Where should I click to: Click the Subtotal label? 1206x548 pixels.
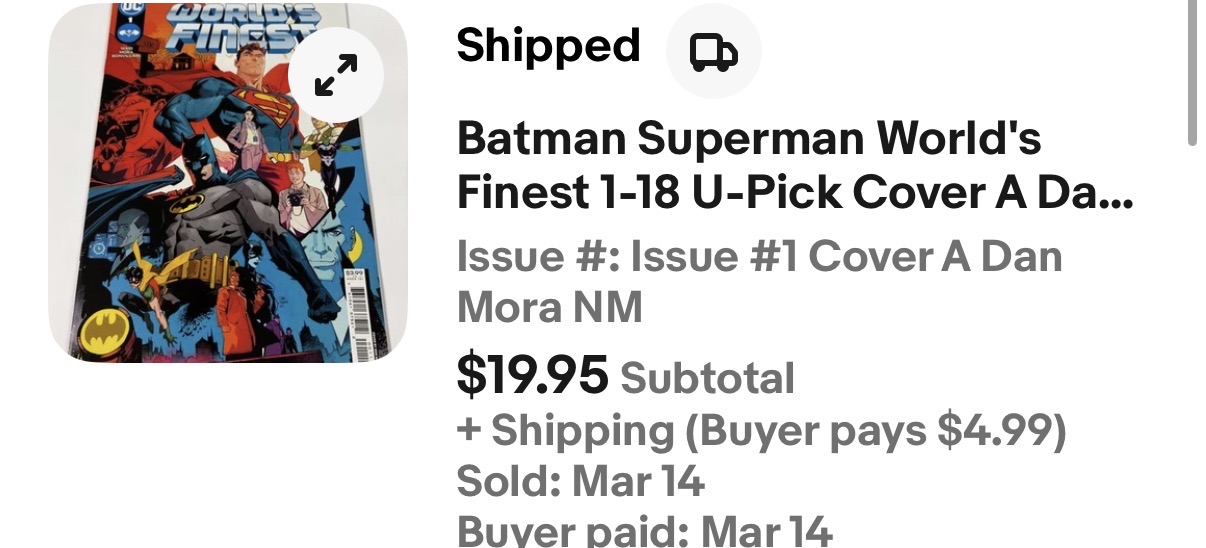click(x=707, y=378)
